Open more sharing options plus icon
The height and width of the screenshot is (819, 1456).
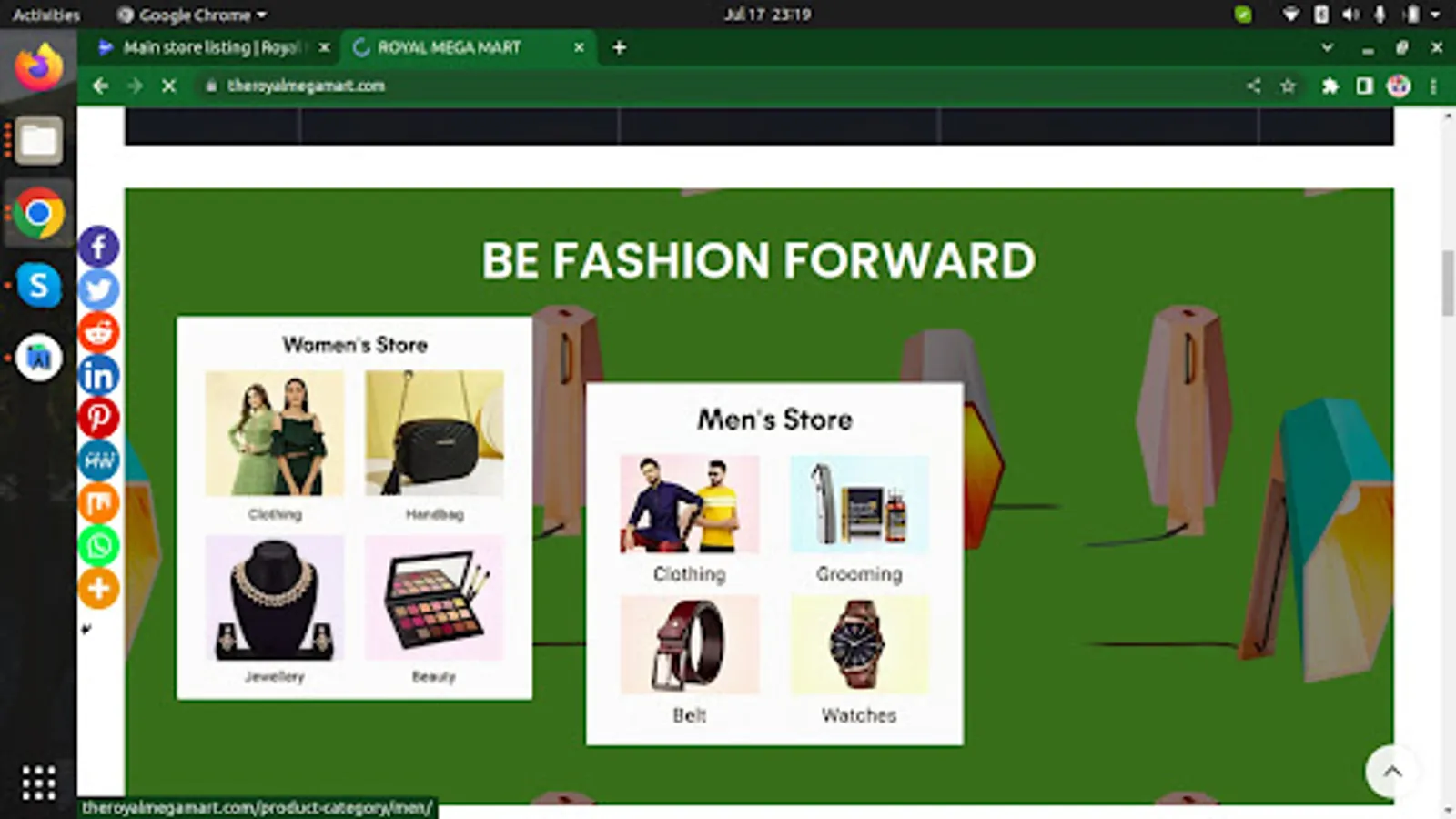[x=98, y=589]
